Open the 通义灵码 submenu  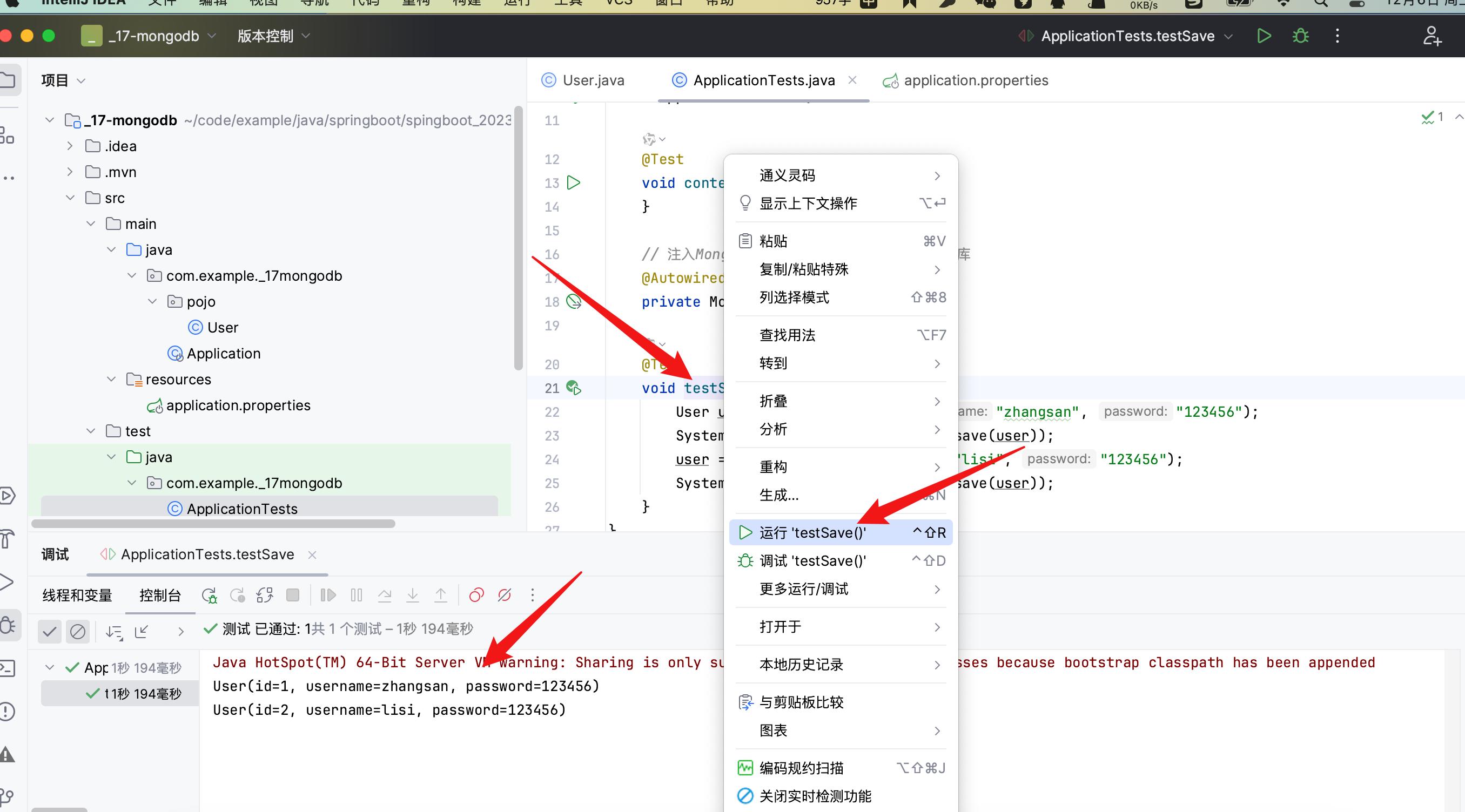(841, 175)
